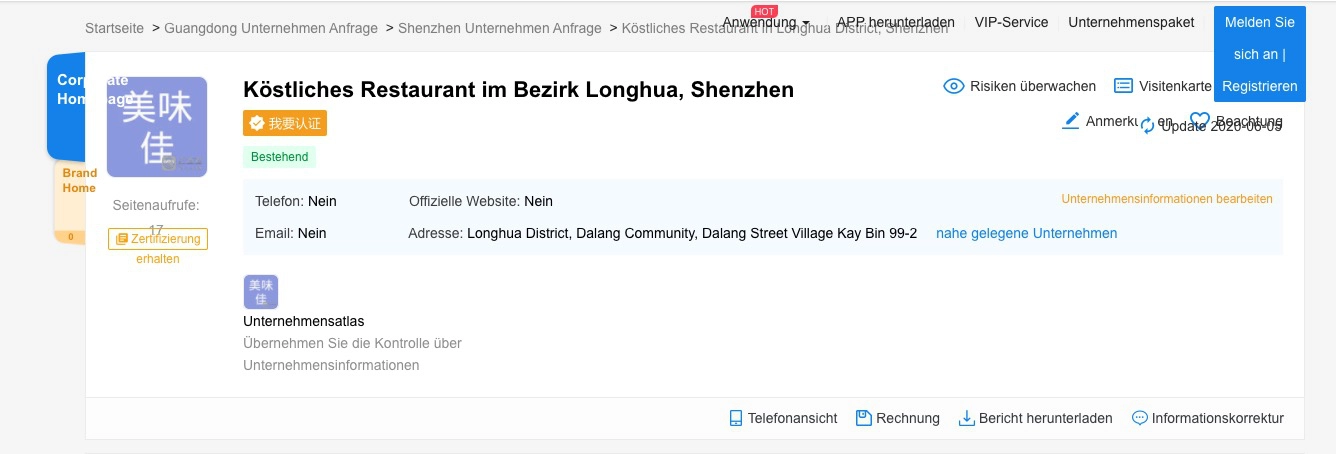Open the Unternehmenspaket menu item
The height and width of the screenshot is (454, 1336).
tap(1131, 22)
